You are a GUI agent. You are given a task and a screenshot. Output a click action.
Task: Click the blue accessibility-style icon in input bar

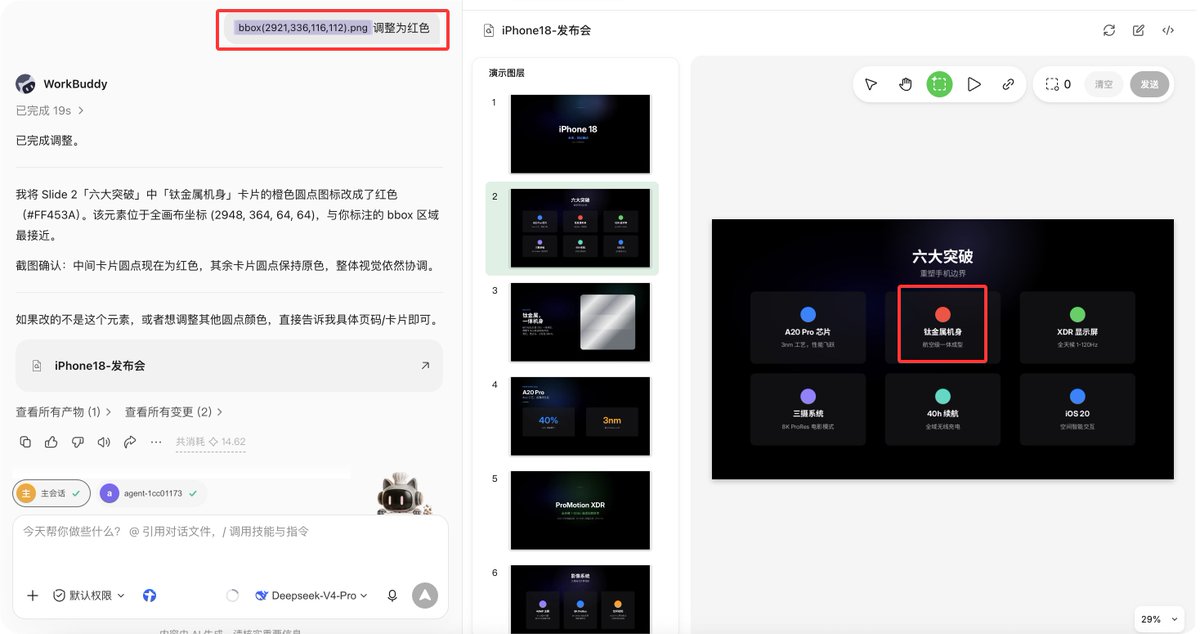pos(149,595)
